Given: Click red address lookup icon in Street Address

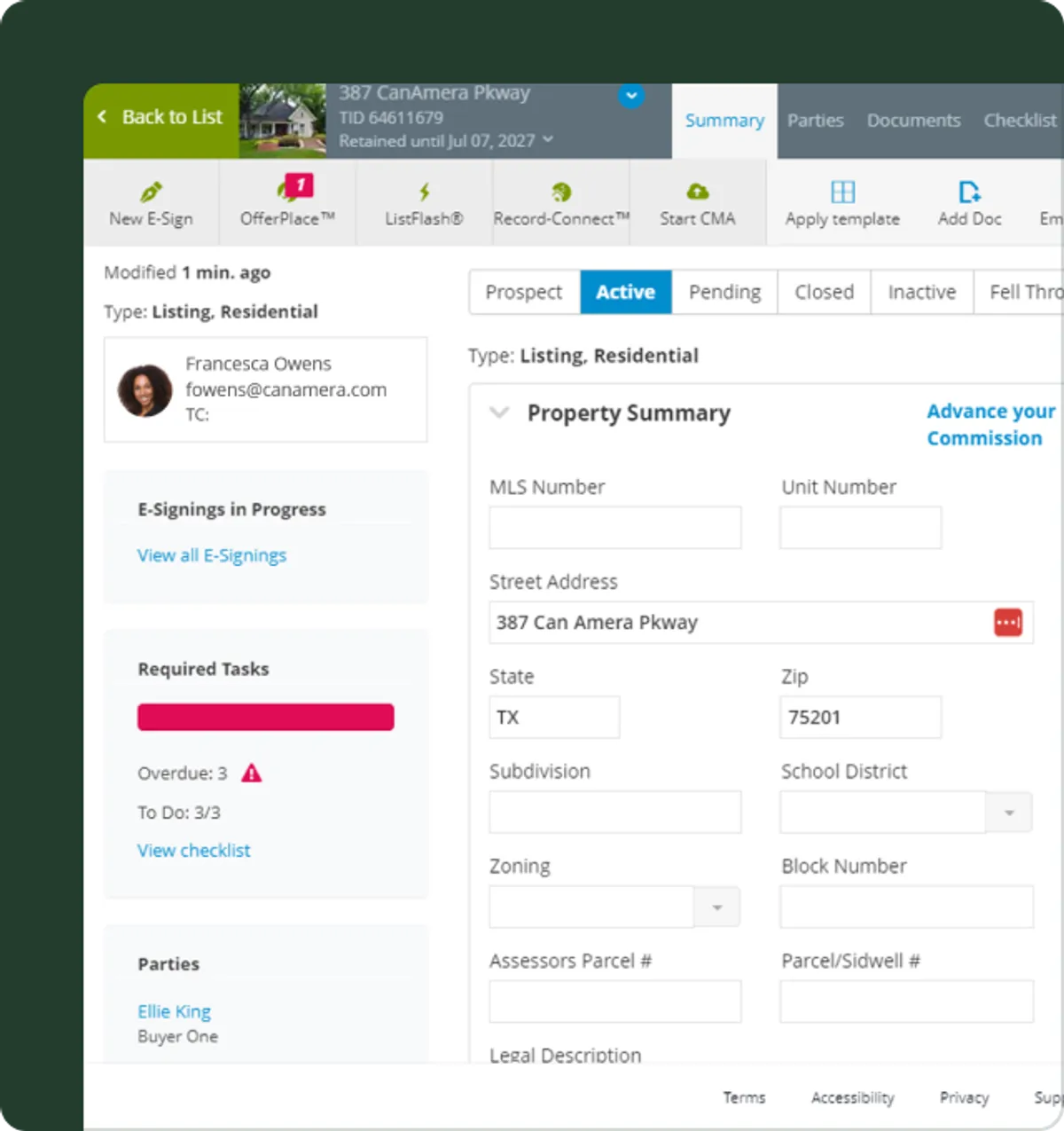Looking at the screenshot, I should click(x=1008, y=623).
